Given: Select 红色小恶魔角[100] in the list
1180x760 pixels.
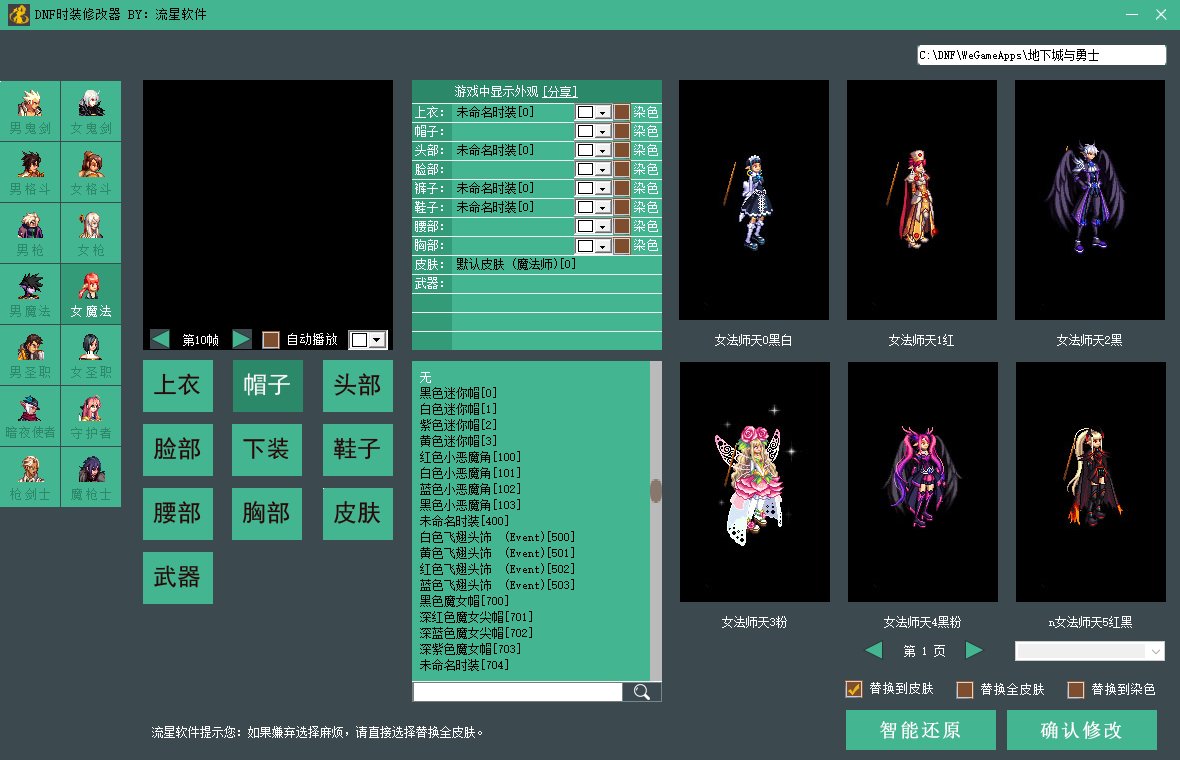Looking at the screenshot, I should pos(470,457).
